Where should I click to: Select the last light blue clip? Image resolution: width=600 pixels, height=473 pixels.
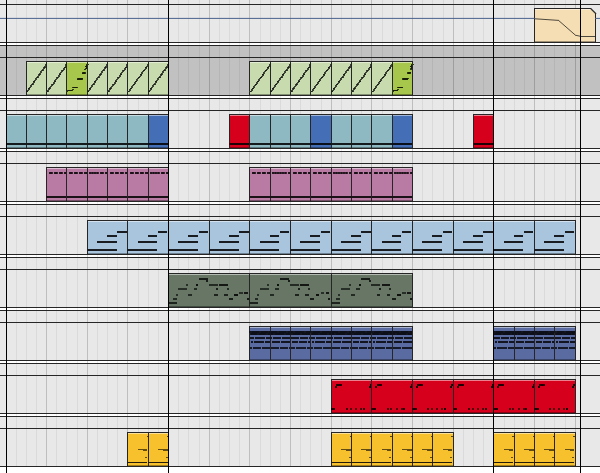point(555,237)
